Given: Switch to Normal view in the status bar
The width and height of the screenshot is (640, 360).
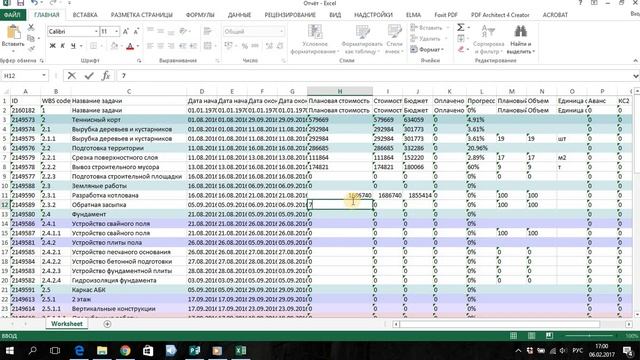Looking at the screenshot, I should click(513, 336).
